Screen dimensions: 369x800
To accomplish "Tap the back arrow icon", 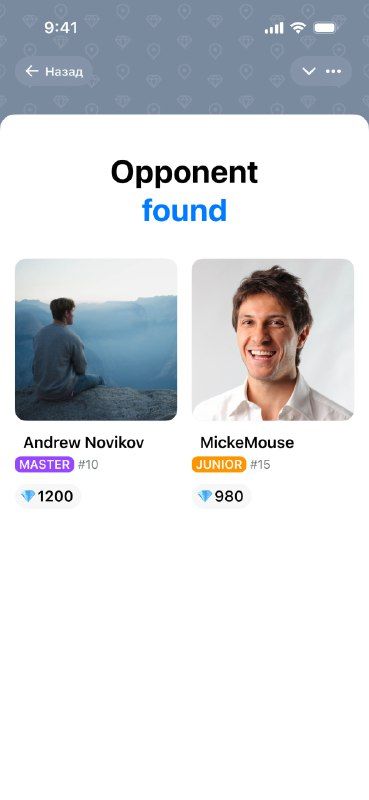I will (x=32, y=71).
